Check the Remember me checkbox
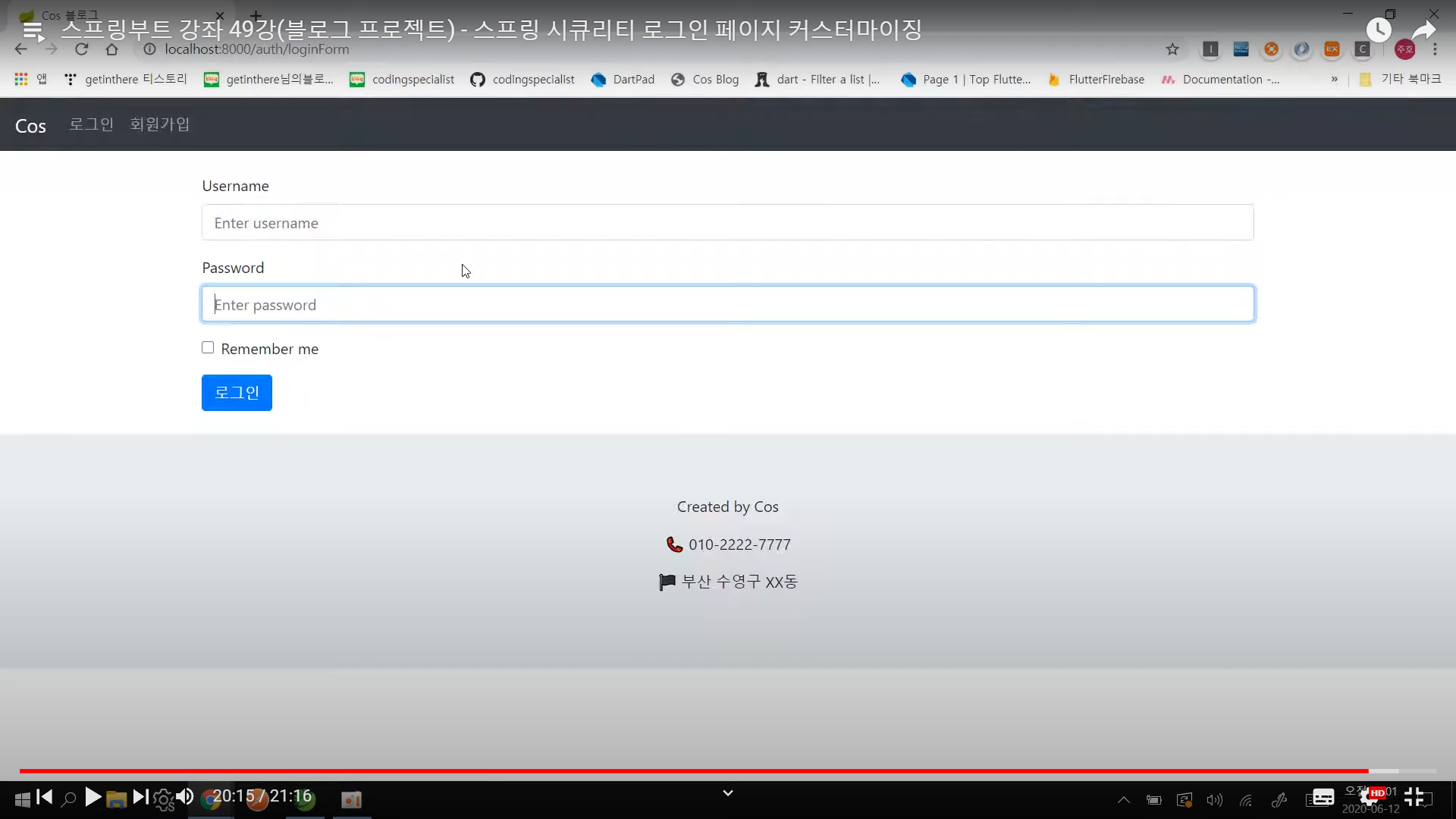Screen dimensions: 1456x819 point(208,347)
